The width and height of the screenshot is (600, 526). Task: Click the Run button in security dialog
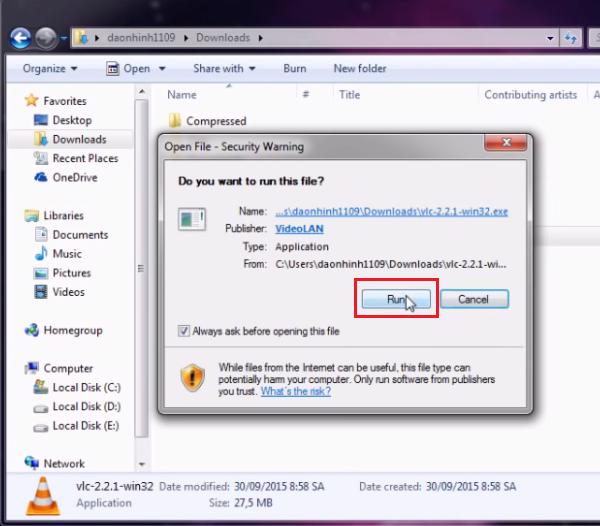[x=395, y=299]
